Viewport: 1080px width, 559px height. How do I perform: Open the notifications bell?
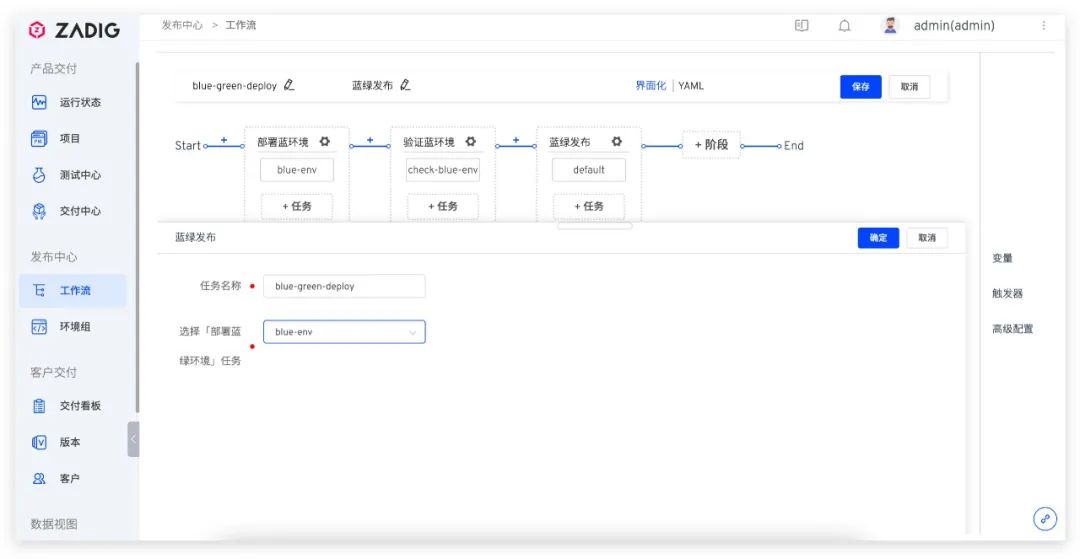point(844,25)
